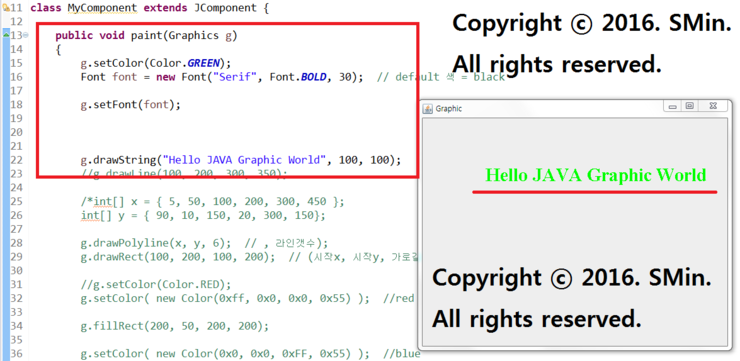Image resolution: width=740 pixels, height=361 pixels.
Task: Click the '// default' comment on line 16
Action: (x=441, y=77)
